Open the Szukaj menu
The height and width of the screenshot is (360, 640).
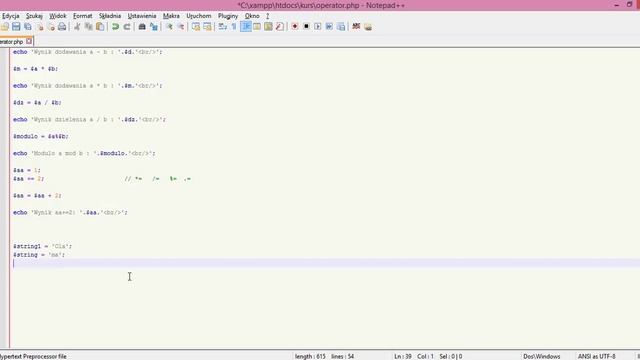pos(34,16)
